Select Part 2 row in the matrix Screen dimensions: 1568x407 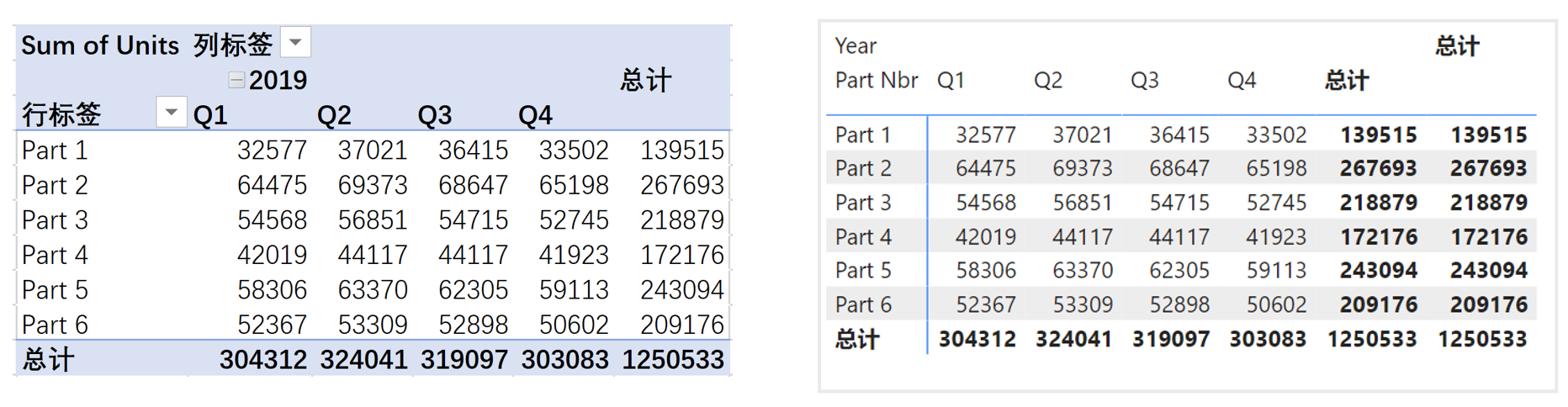[x=1182, y=168]
